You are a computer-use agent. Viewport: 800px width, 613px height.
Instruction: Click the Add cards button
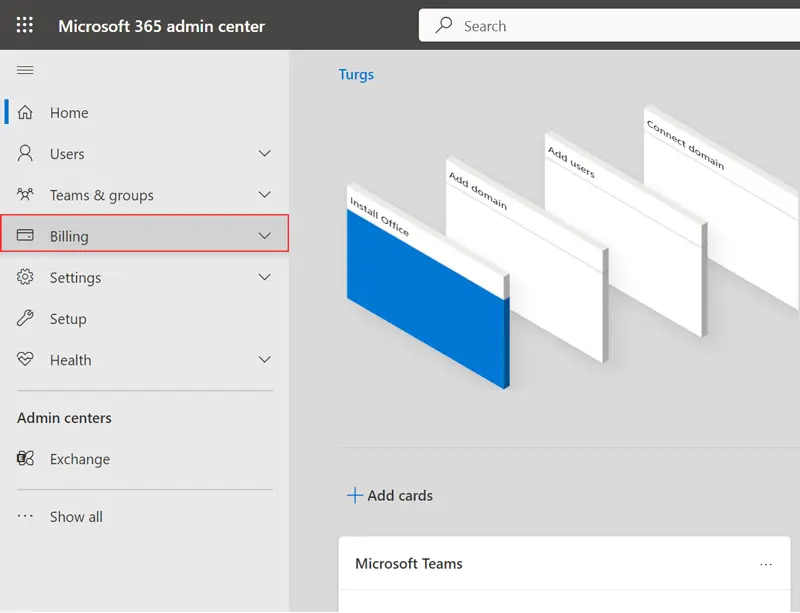pos(390,495)
